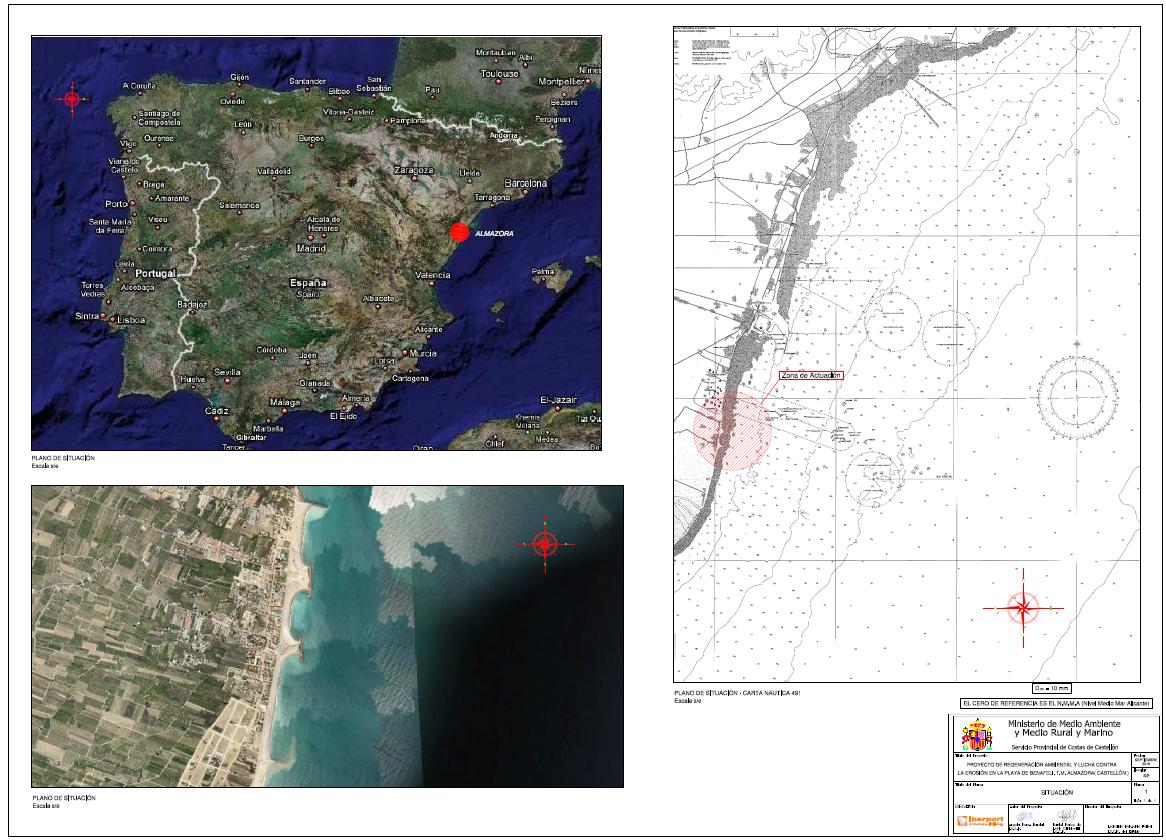Select the SITUACIÓN plan title field

[x=1056, y=792]
